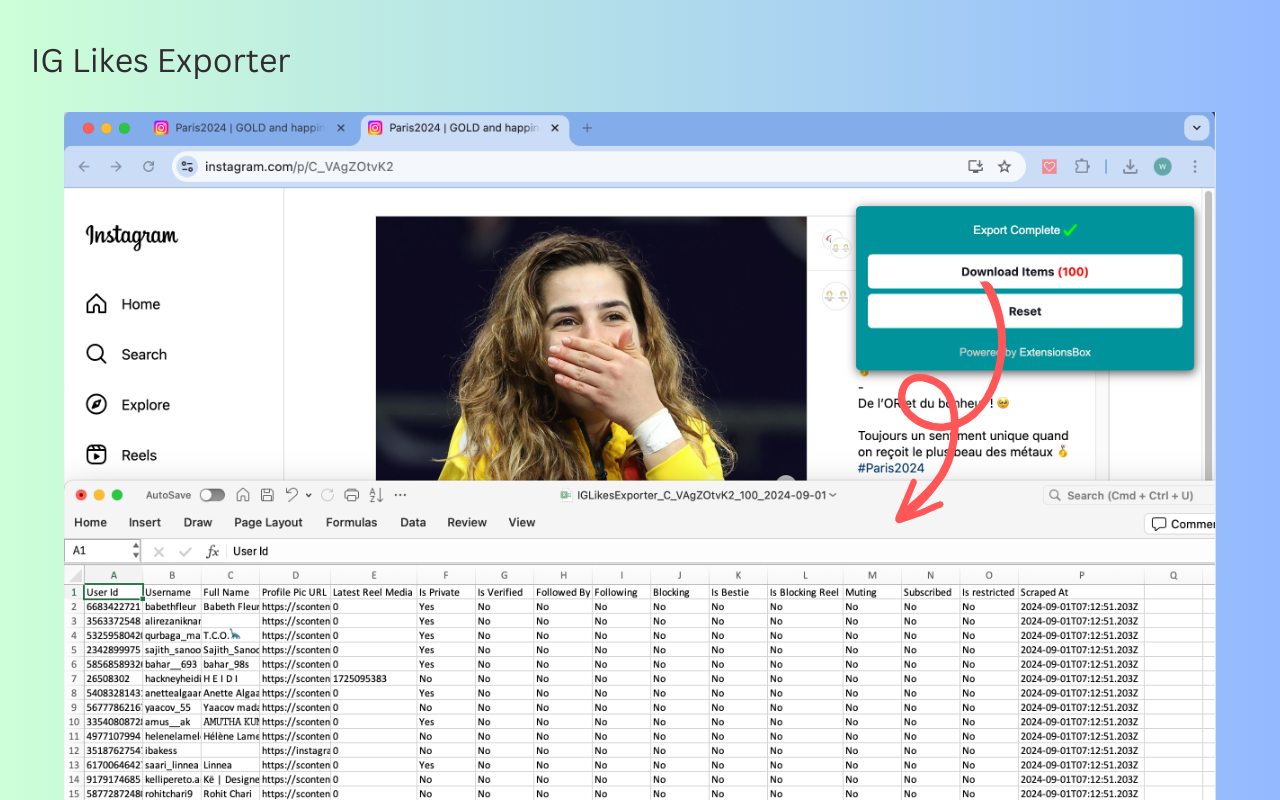Select column P header
The height and width of the screenshot is (800, 1280).
tap(1081, 575)
